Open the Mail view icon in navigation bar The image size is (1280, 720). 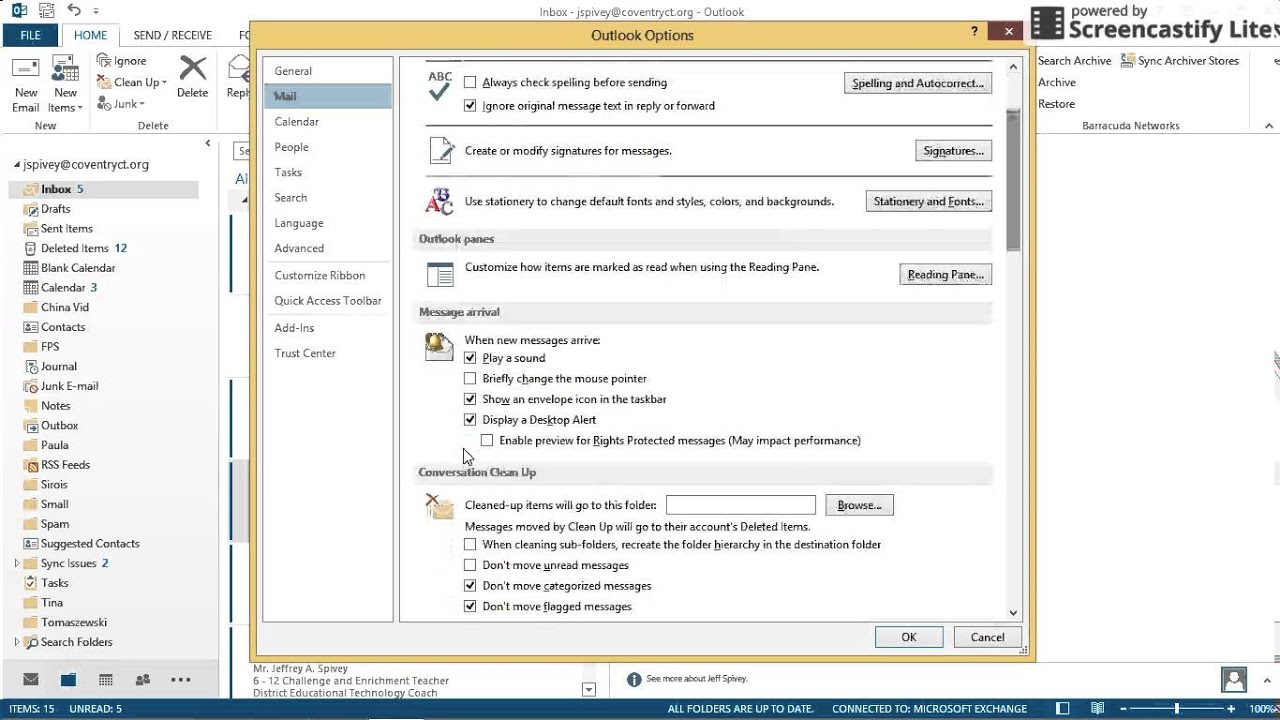[31, 680]
